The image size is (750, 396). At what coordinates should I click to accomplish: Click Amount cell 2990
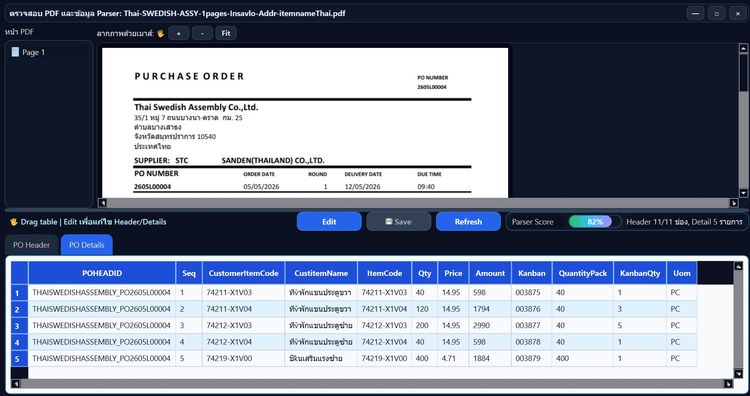point(490,326)
